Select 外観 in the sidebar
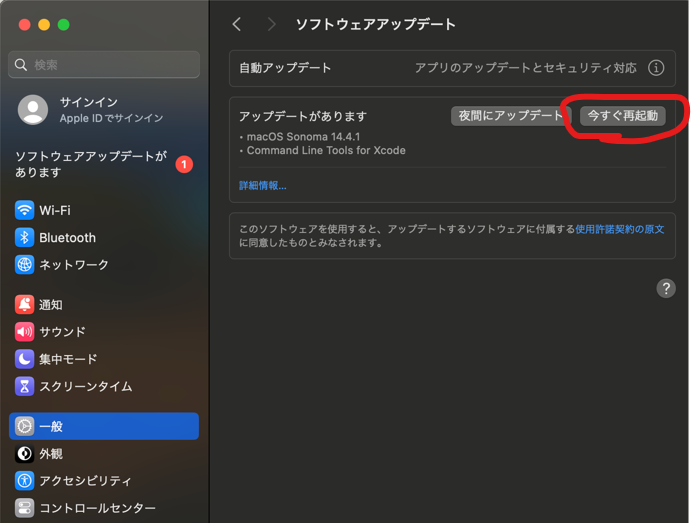The image size is (691, 523). point(104,454)
